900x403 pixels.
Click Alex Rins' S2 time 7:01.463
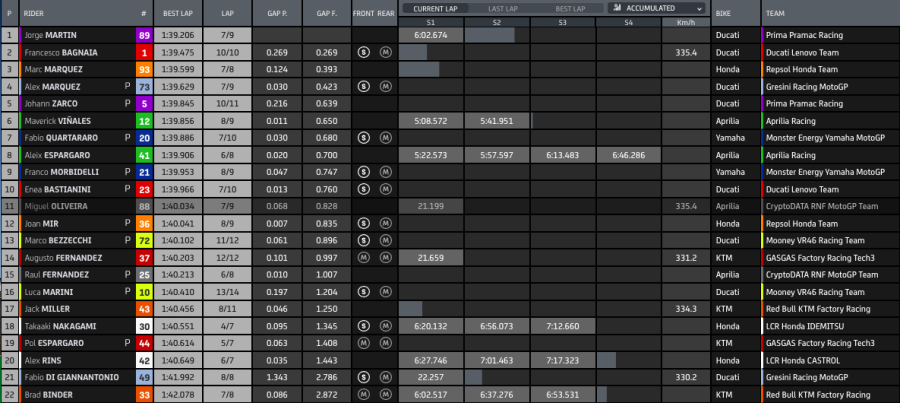click(x=496, y=361)
